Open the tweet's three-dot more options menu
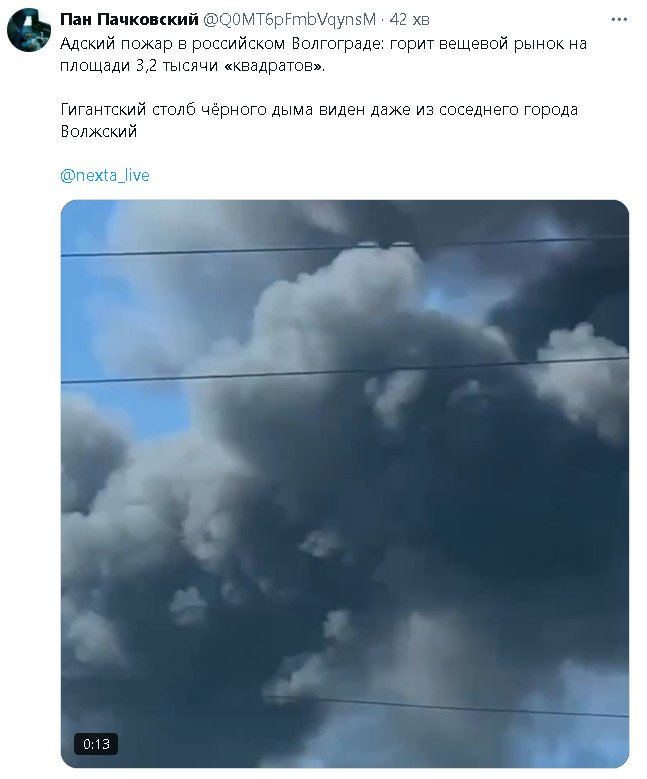647x779 pixels. click(x=619, y=19)
